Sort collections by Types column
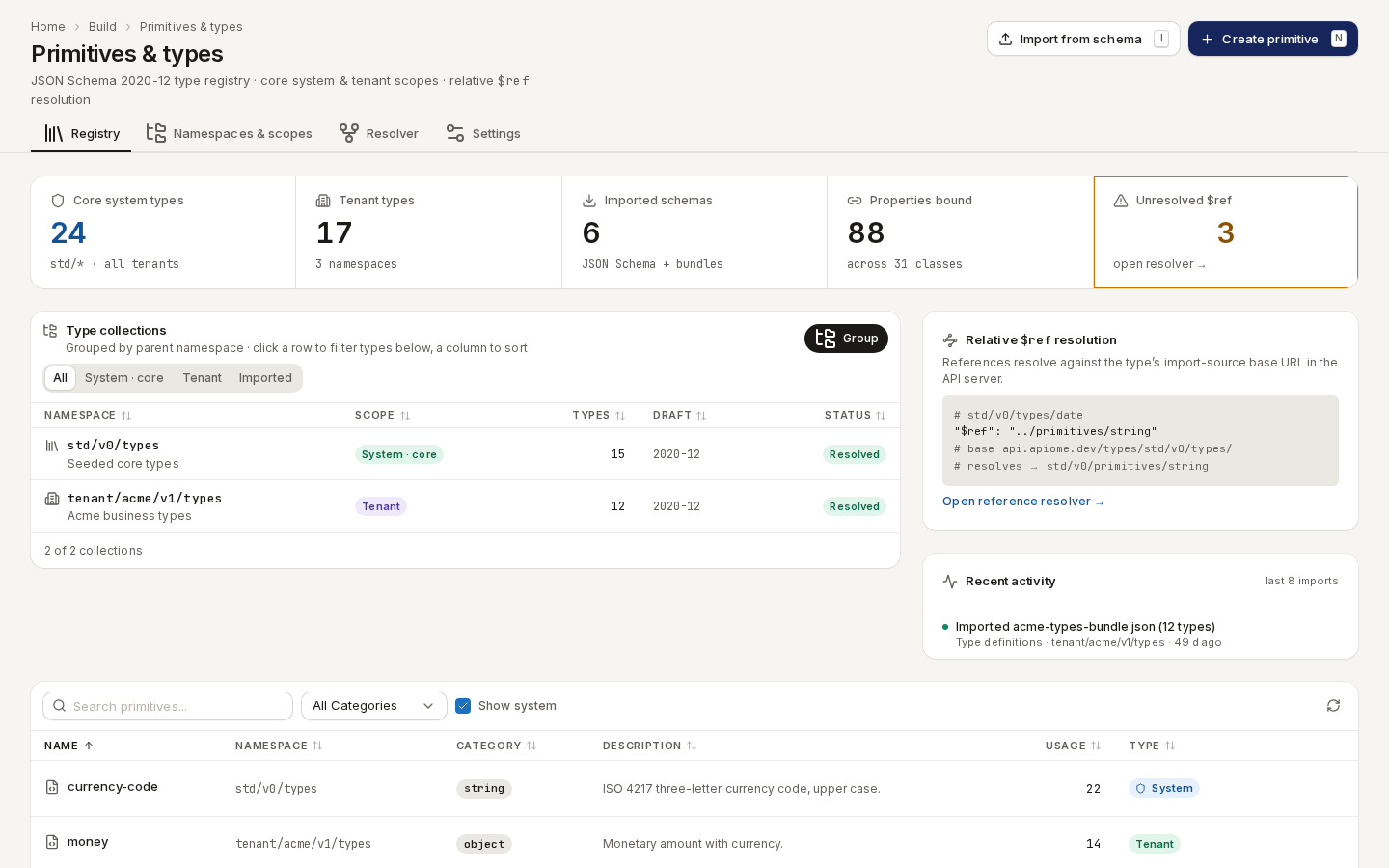The height and width of the screenshot is (868, 1389). point(598,416)
